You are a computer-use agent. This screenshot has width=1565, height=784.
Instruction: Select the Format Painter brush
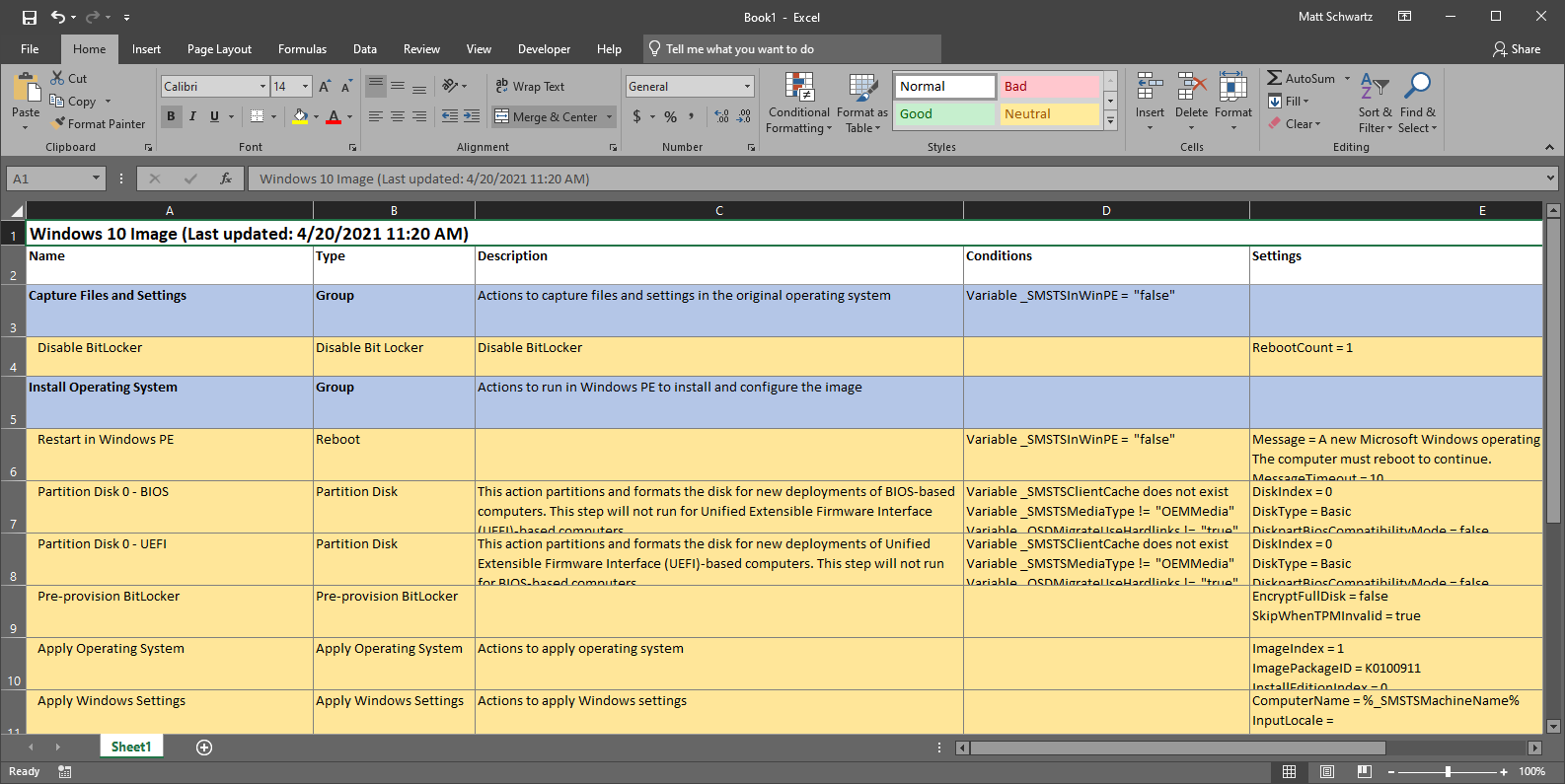coord(99,123)
